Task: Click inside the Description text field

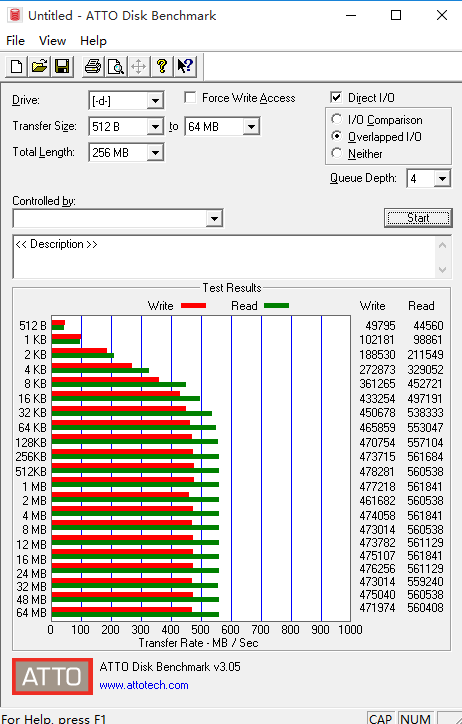Action: tap(224, 257)
